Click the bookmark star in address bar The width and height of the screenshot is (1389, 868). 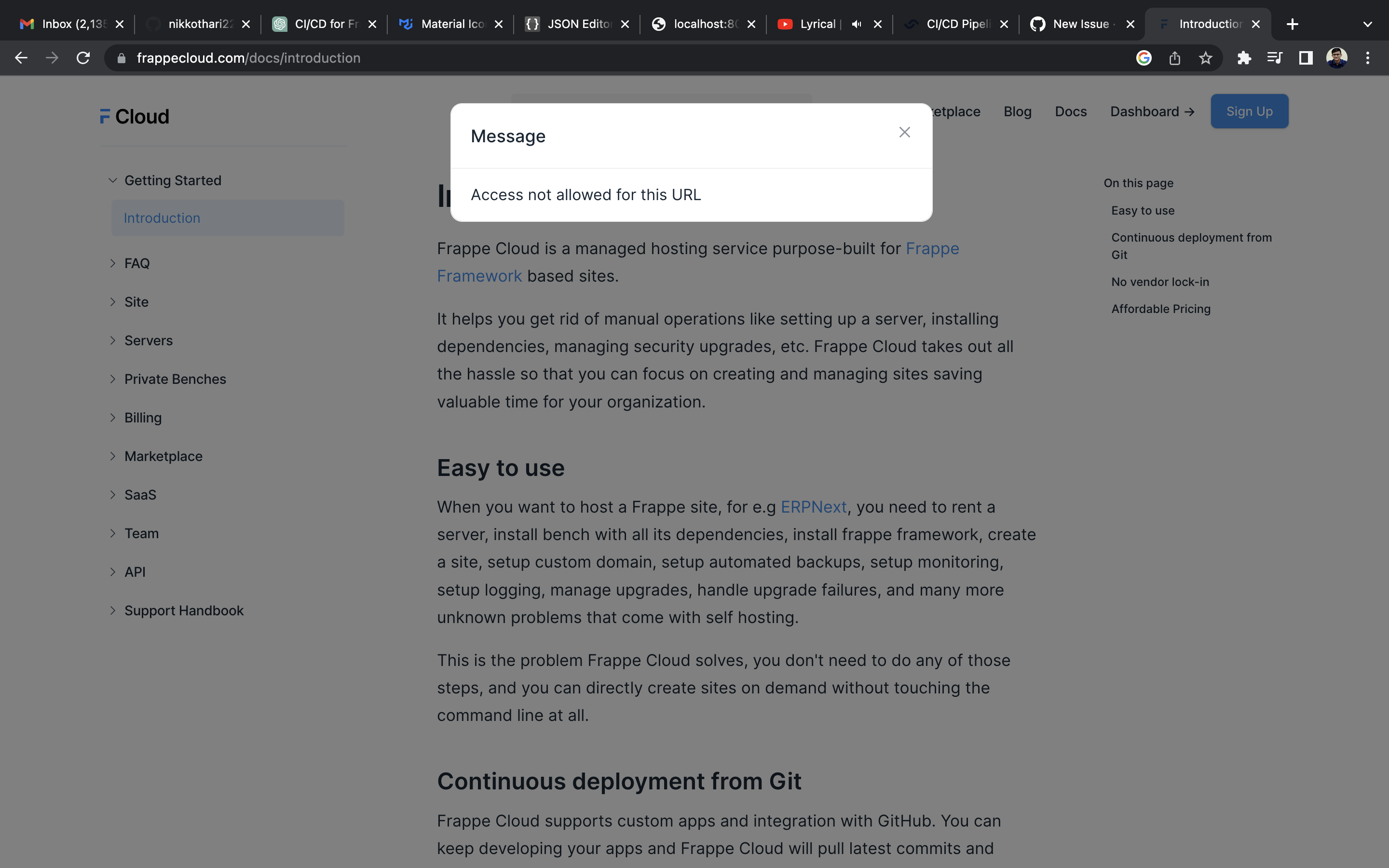1205,57
